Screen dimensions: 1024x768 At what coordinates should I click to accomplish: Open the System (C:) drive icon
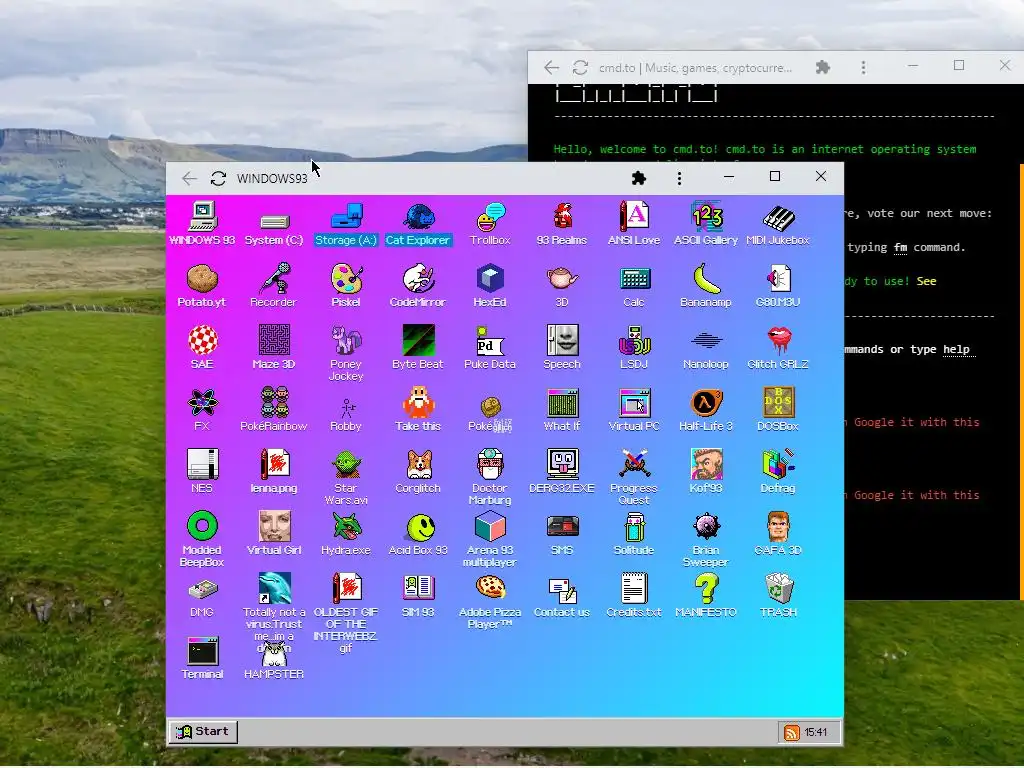tap(274, 222)
